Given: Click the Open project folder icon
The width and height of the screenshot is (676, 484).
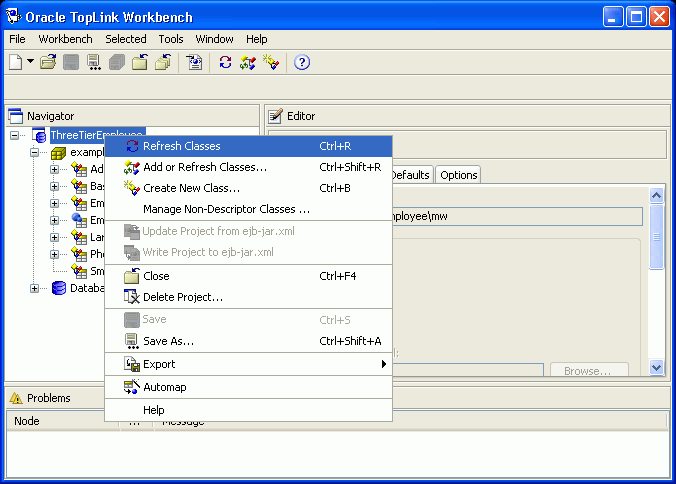Looking at the screenshot, I should click(48, 62).
